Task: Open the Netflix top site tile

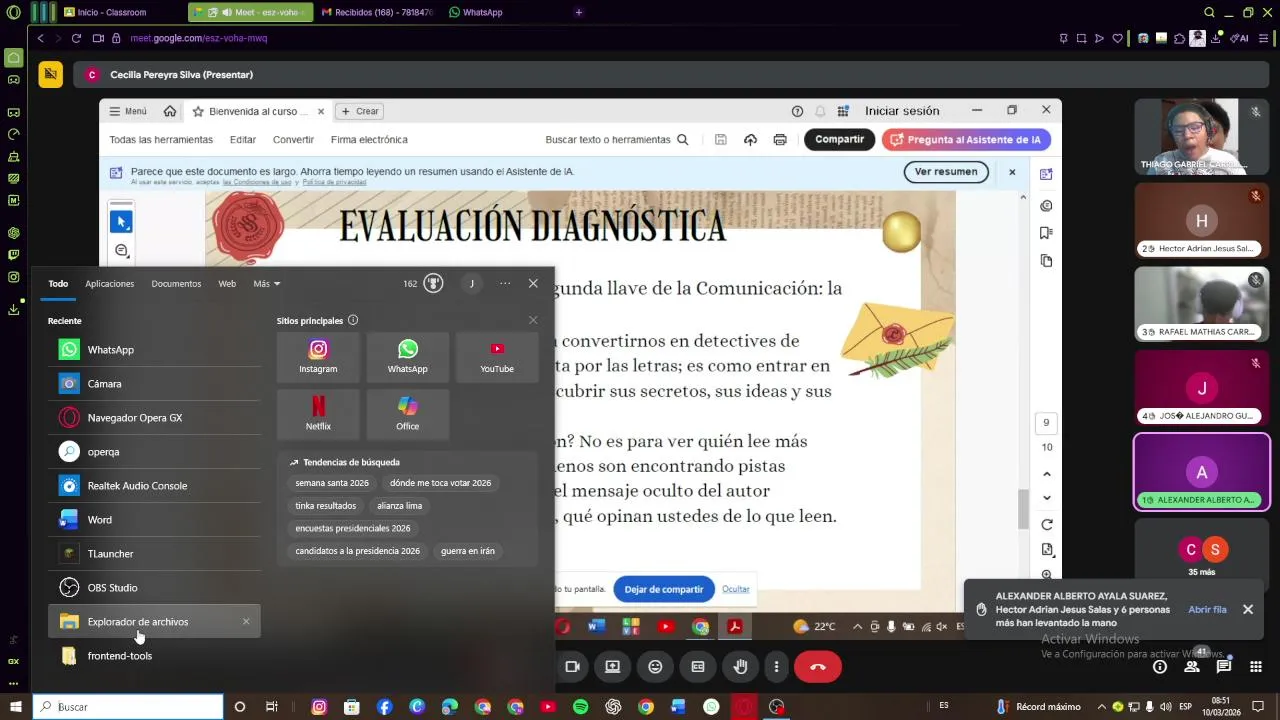Action: 318,414
